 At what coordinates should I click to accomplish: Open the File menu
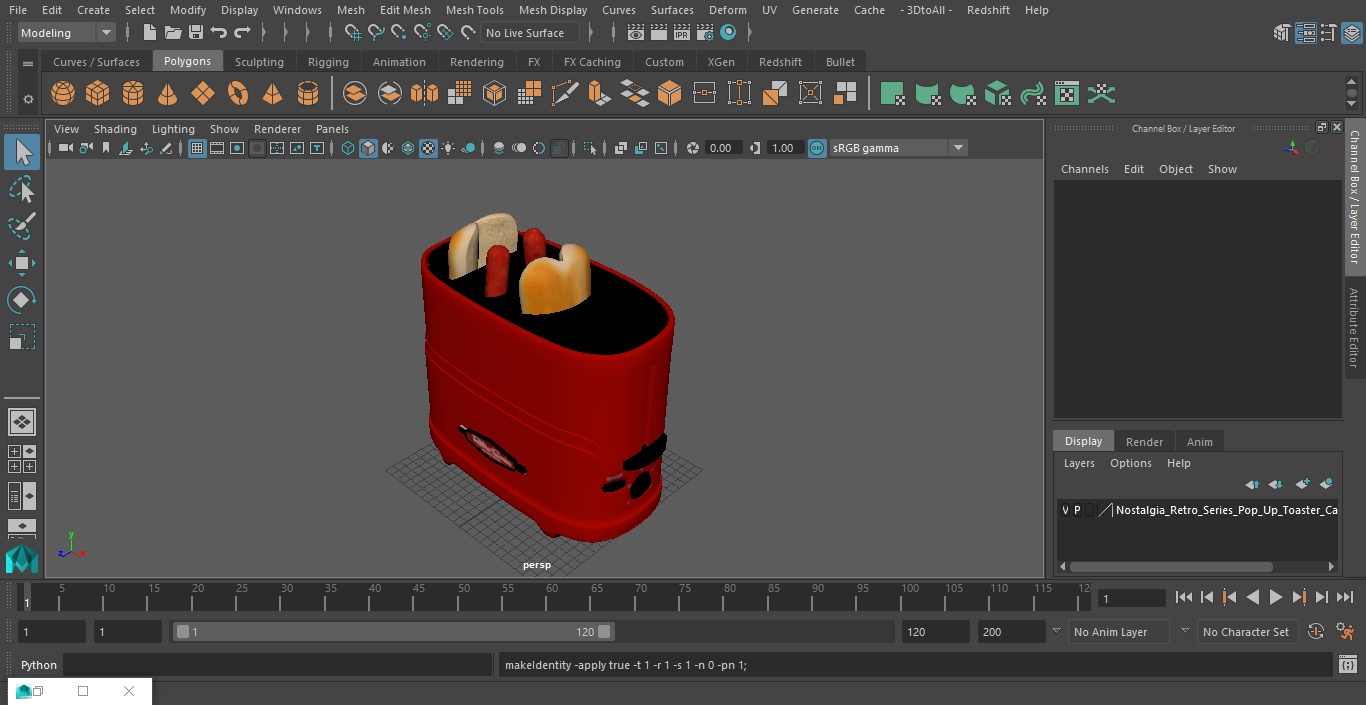click(18, 10)
